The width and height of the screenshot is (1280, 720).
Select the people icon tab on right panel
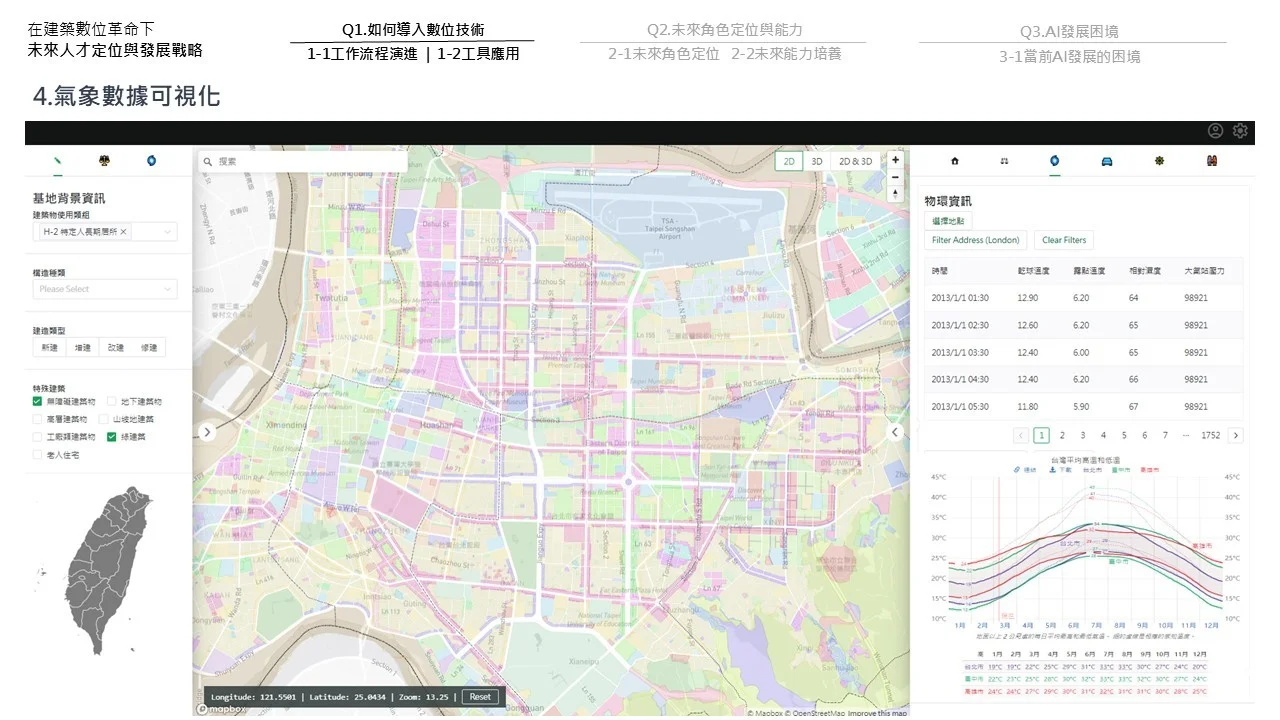(x=1211, y=160)
